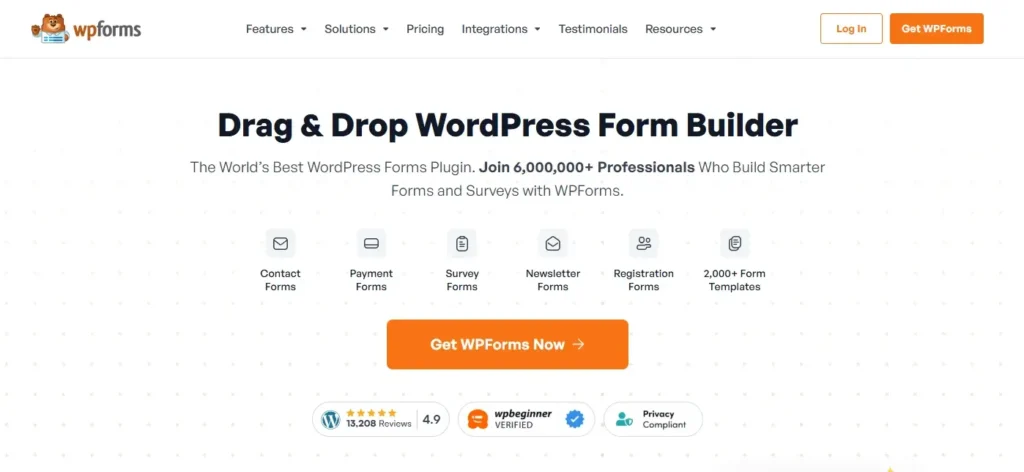Screen dimensions: 1024x472
Task: Click the 13,208 Reviews rating text
Action: 379,424
